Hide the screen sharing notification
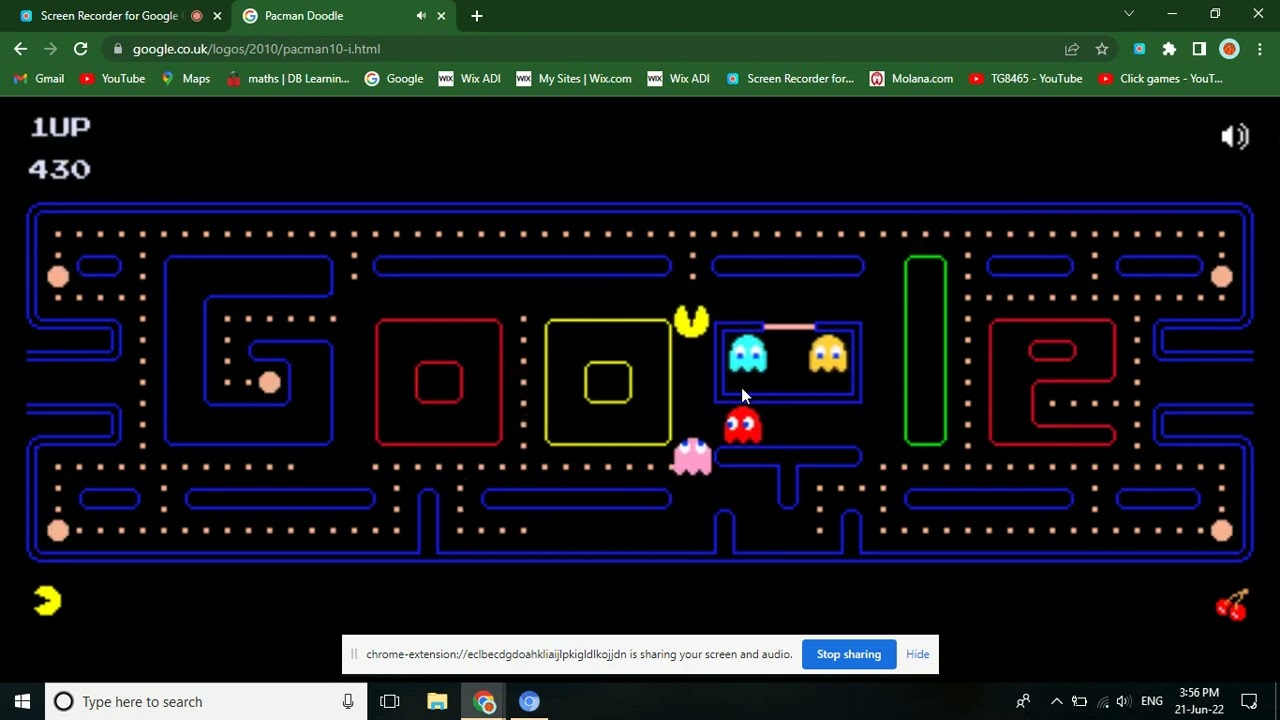 coord(917,655)
